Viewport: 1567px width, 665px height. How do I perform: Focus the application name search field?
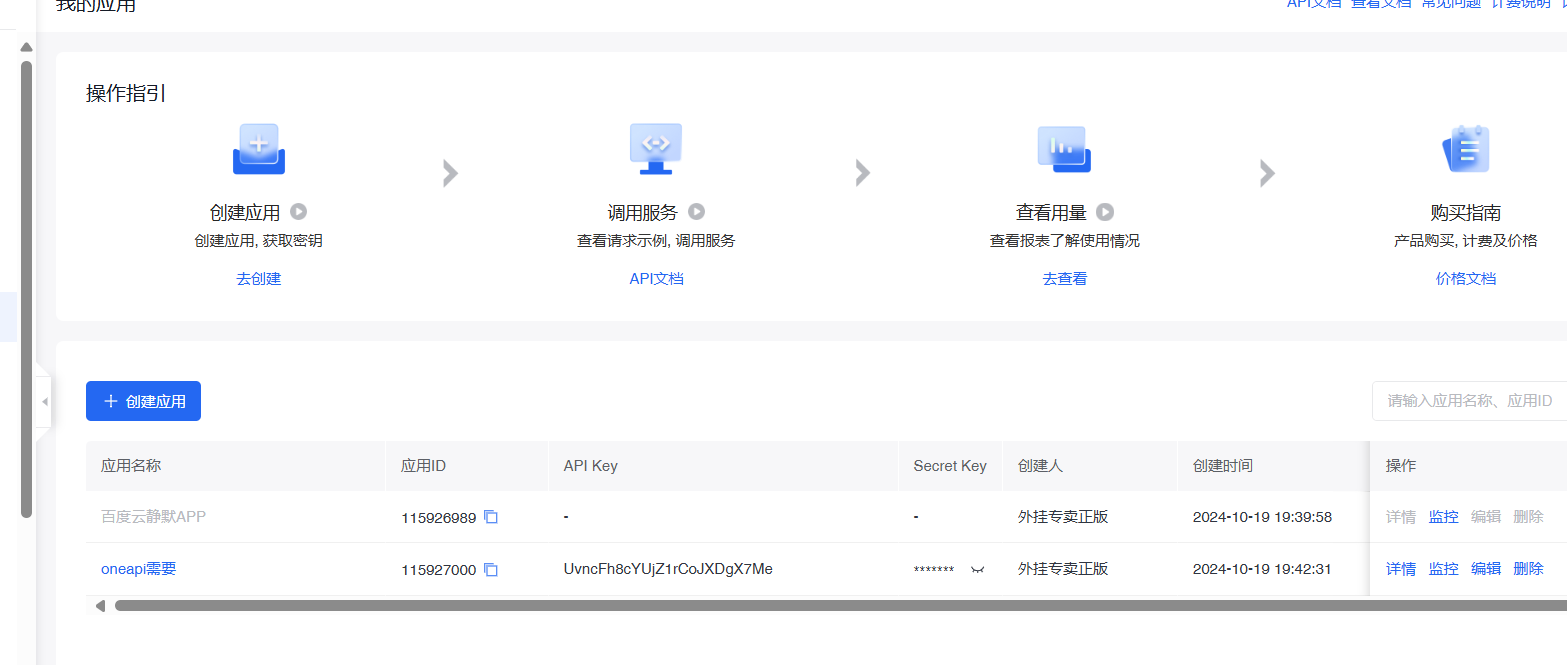tap(1468, 401)
